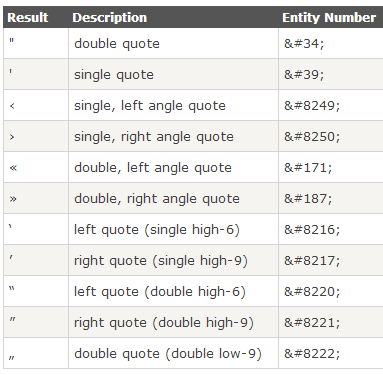The width and height of the screenshot is (383, 375).
Task: Click the &#8222; entity number
Action: [312, 354]
